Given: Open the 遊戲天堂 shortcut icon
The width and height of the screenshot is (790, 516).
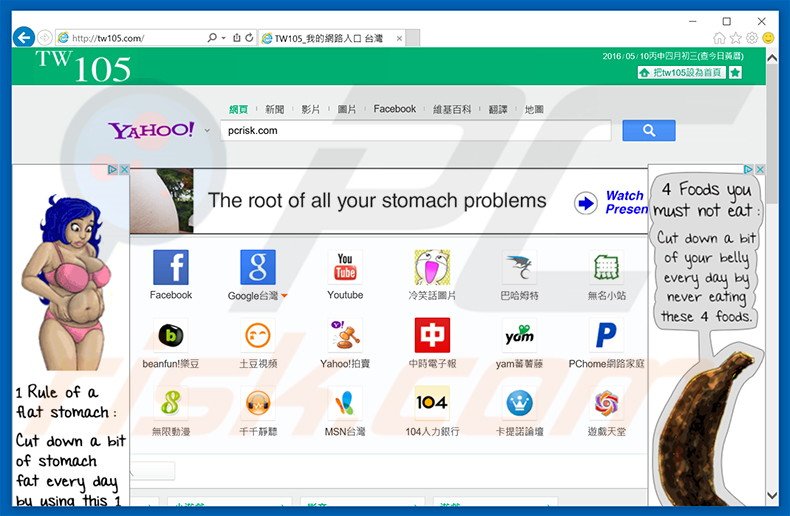Looking at the screenshot, I should pos(607,403).
